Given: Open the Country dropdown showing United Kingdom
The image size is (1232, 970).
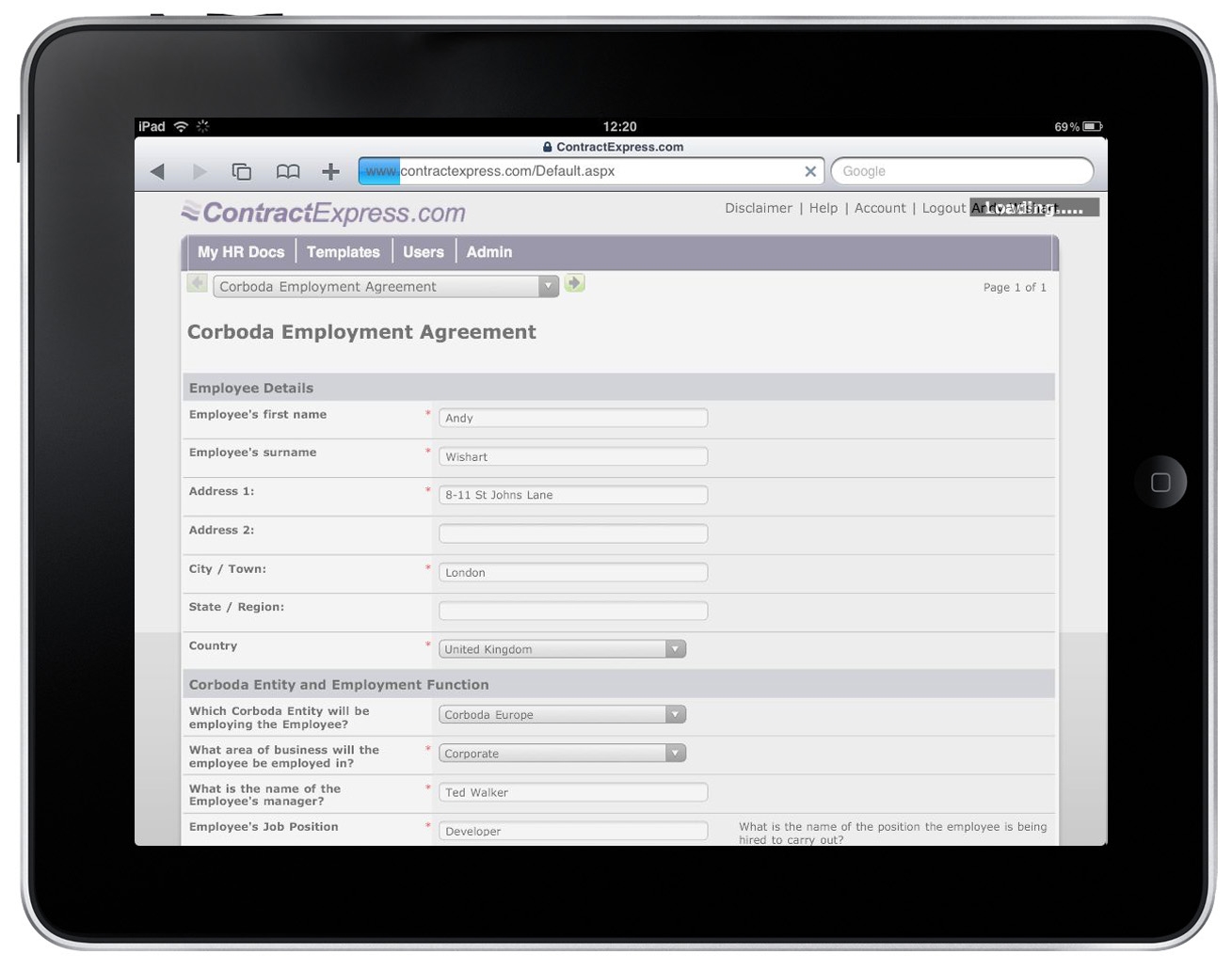Looking at the screenshot, I should coord(562,649).
